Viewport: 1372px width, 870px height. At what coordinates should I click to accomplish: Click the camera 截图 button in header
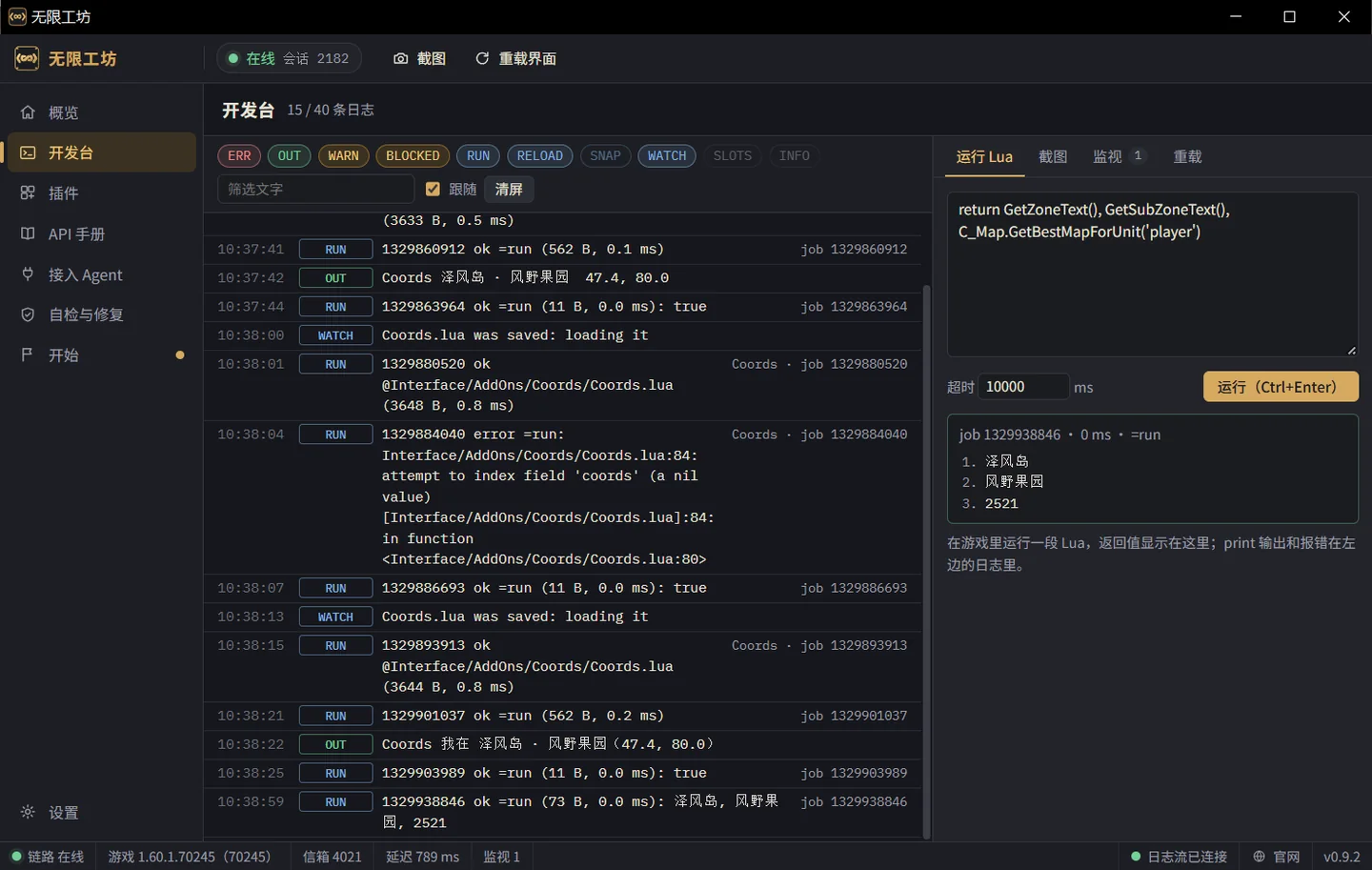419,58
